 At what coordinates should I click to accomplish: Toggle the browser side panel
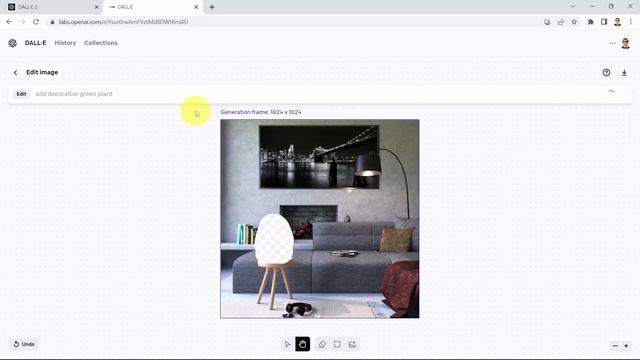(x=604, y=22)
